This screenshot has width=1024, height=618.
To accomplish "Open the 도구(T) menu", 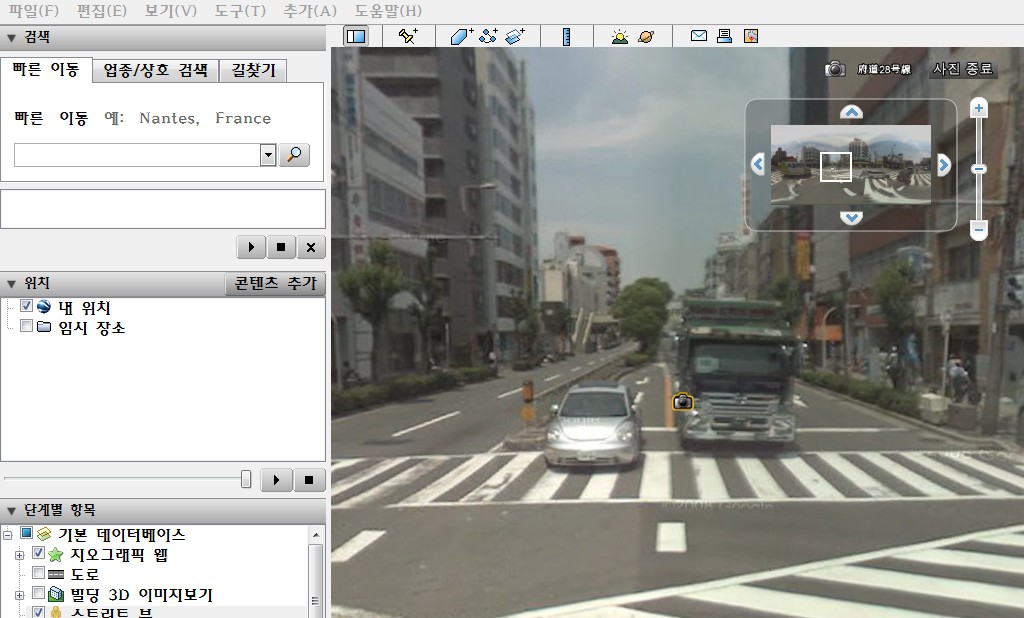I will coord(240,11).
